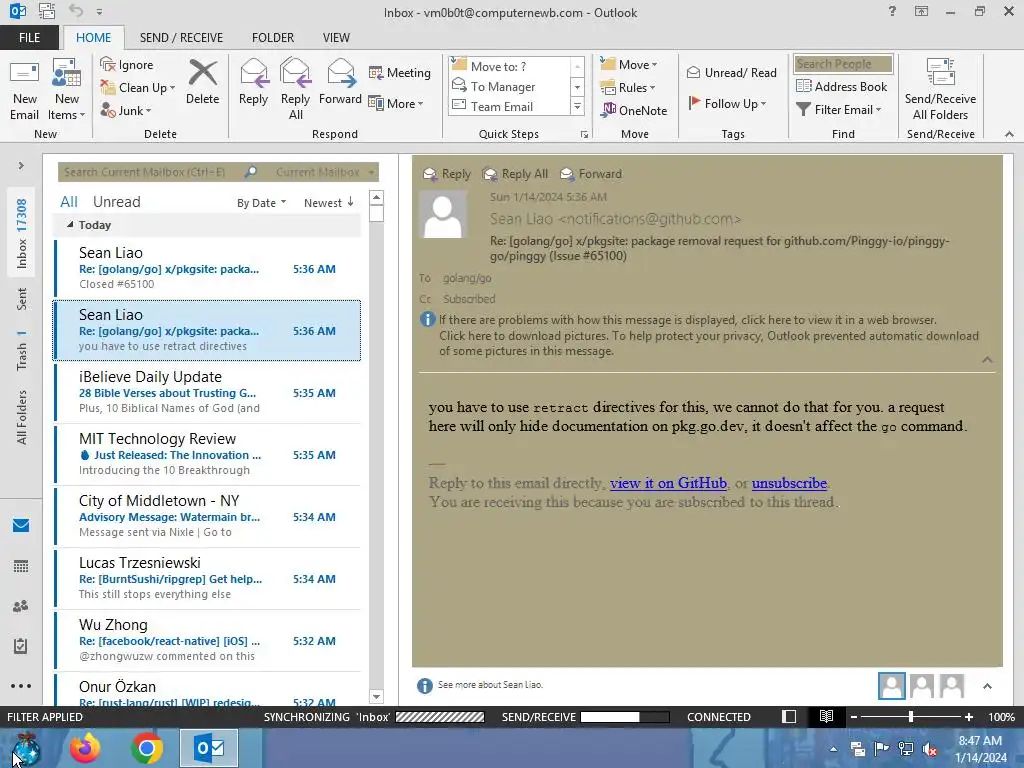Image resolution: width=1024 pixels, height=768 pixels.
Task: Click info bar to download pictures
Action: tap(709, 344)
